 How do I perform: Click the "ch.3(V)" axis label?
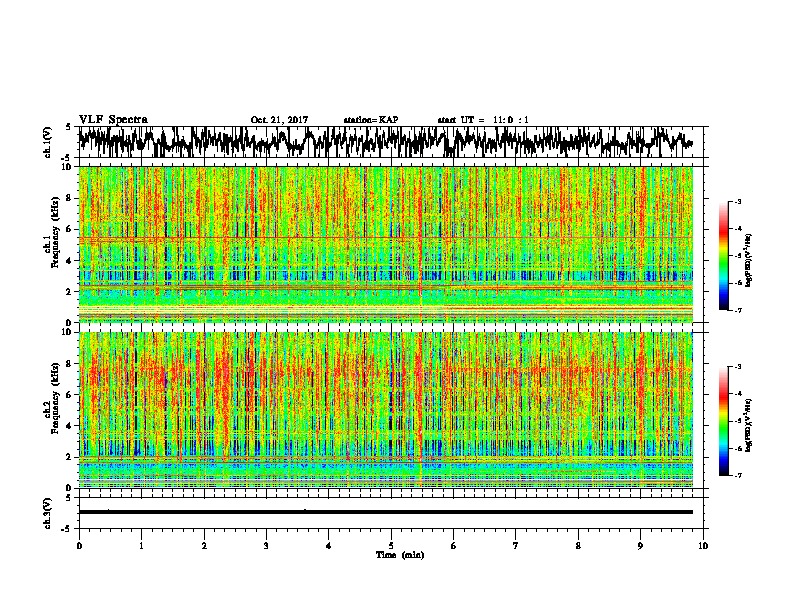(x=47, y=513)
